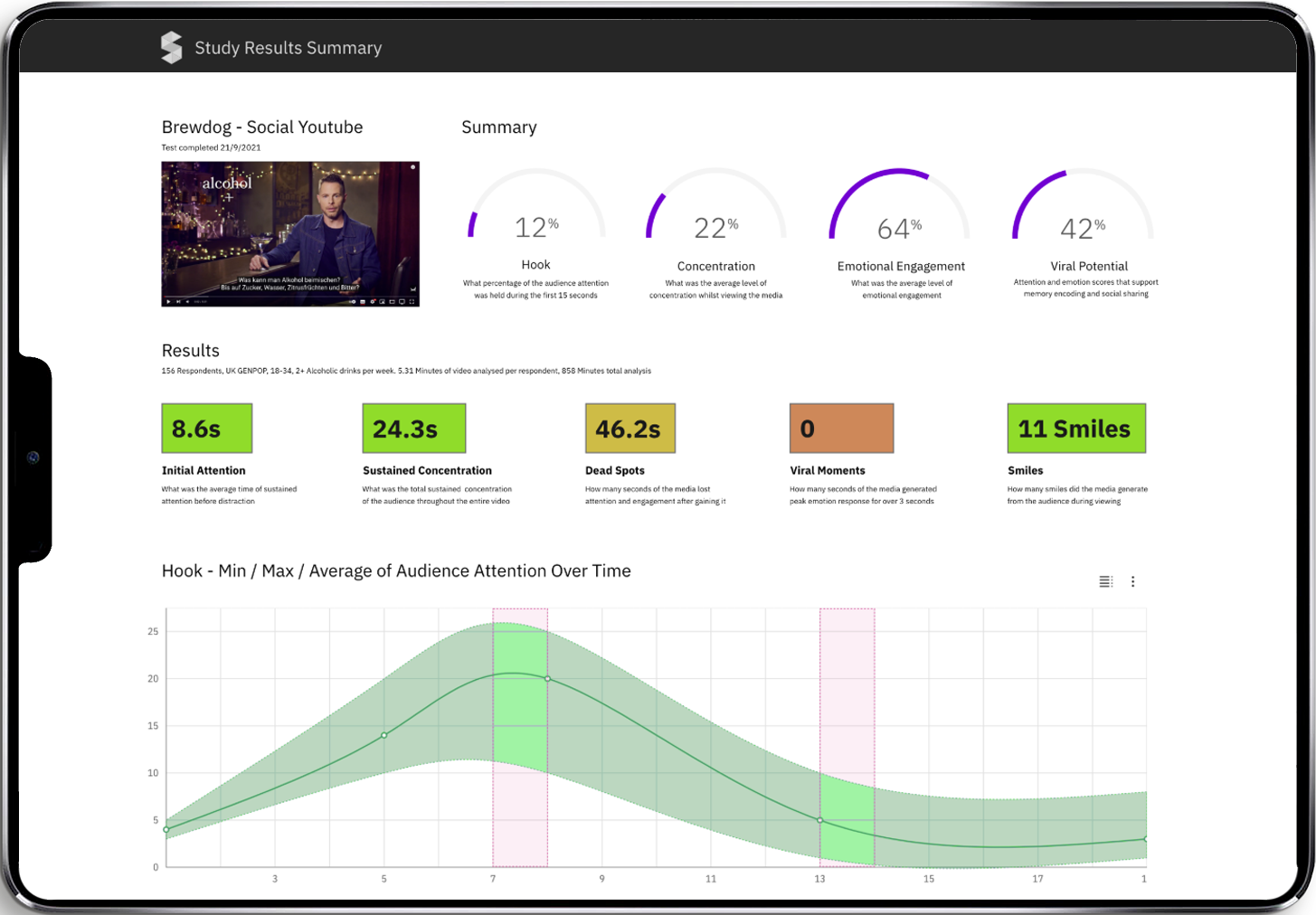Click the pink highlighted band starting at 7
This screenshot has height=915, width=1316.
[520, 737]
